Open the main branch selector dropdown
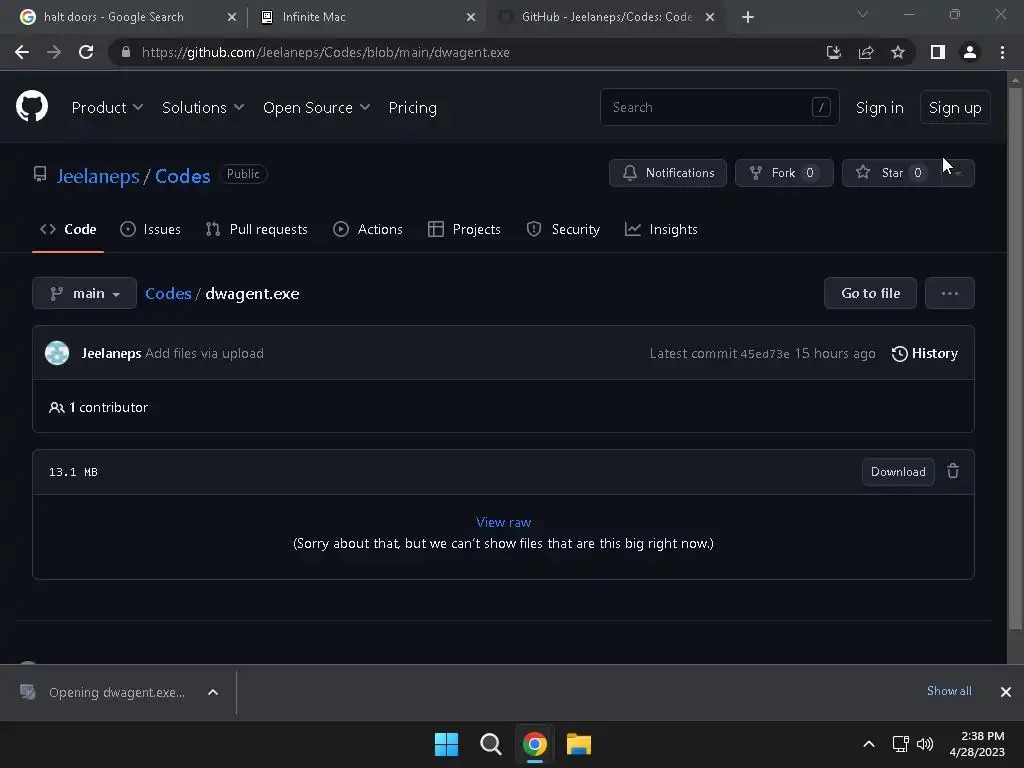The height and width of the screenshot is (768, 1024). [x=84, y=293]
